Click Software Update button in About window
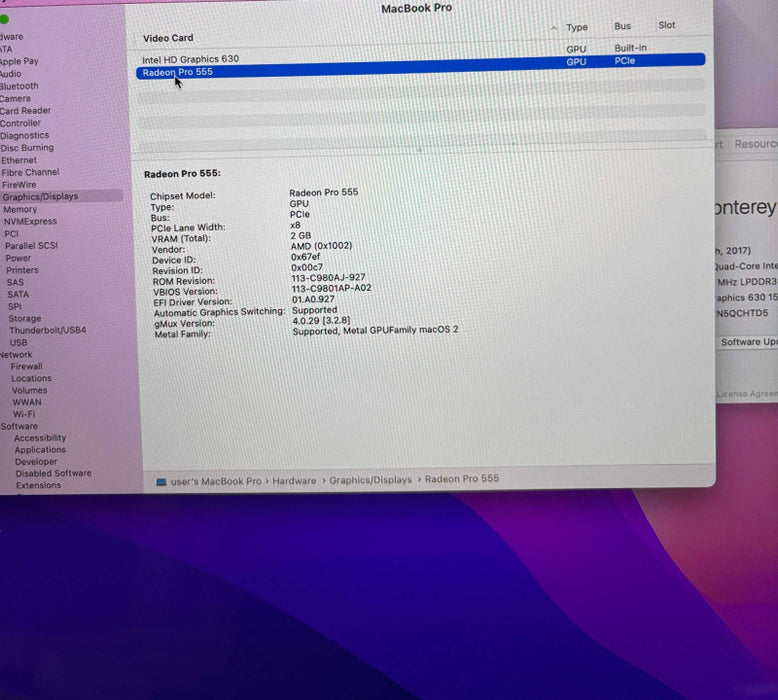This screenshot has height=700, width=778. click(749, 342)
